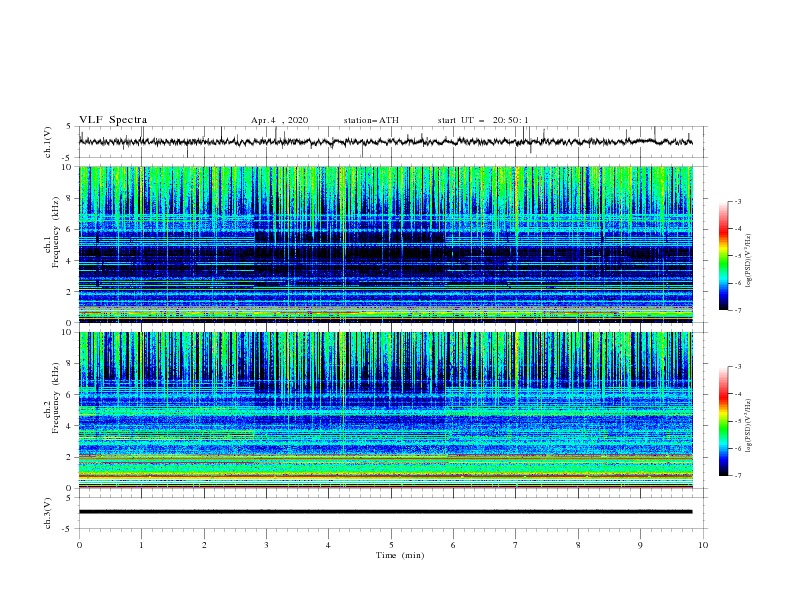Click the ch.2 color bar "log(PSD)(V²/Hz)" label

749,426
